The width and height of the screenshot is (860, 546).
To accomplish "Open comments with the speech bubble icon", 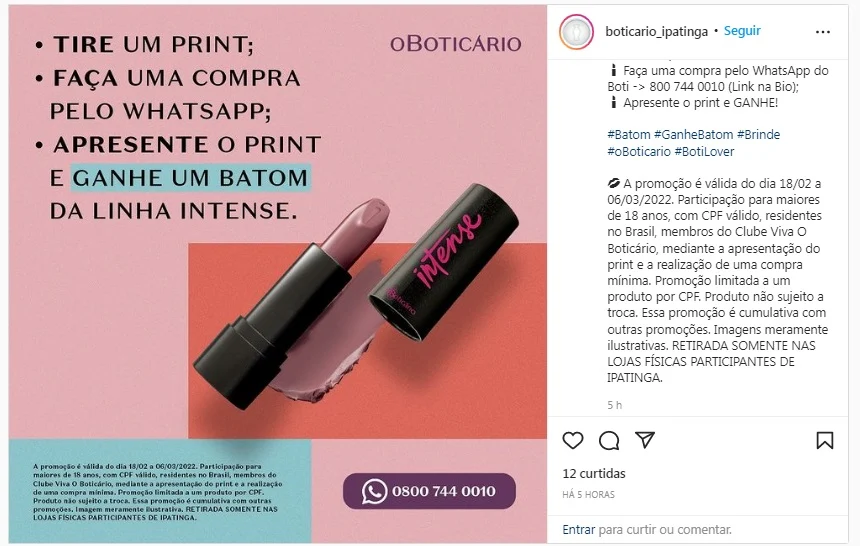I will pos(609,441).
